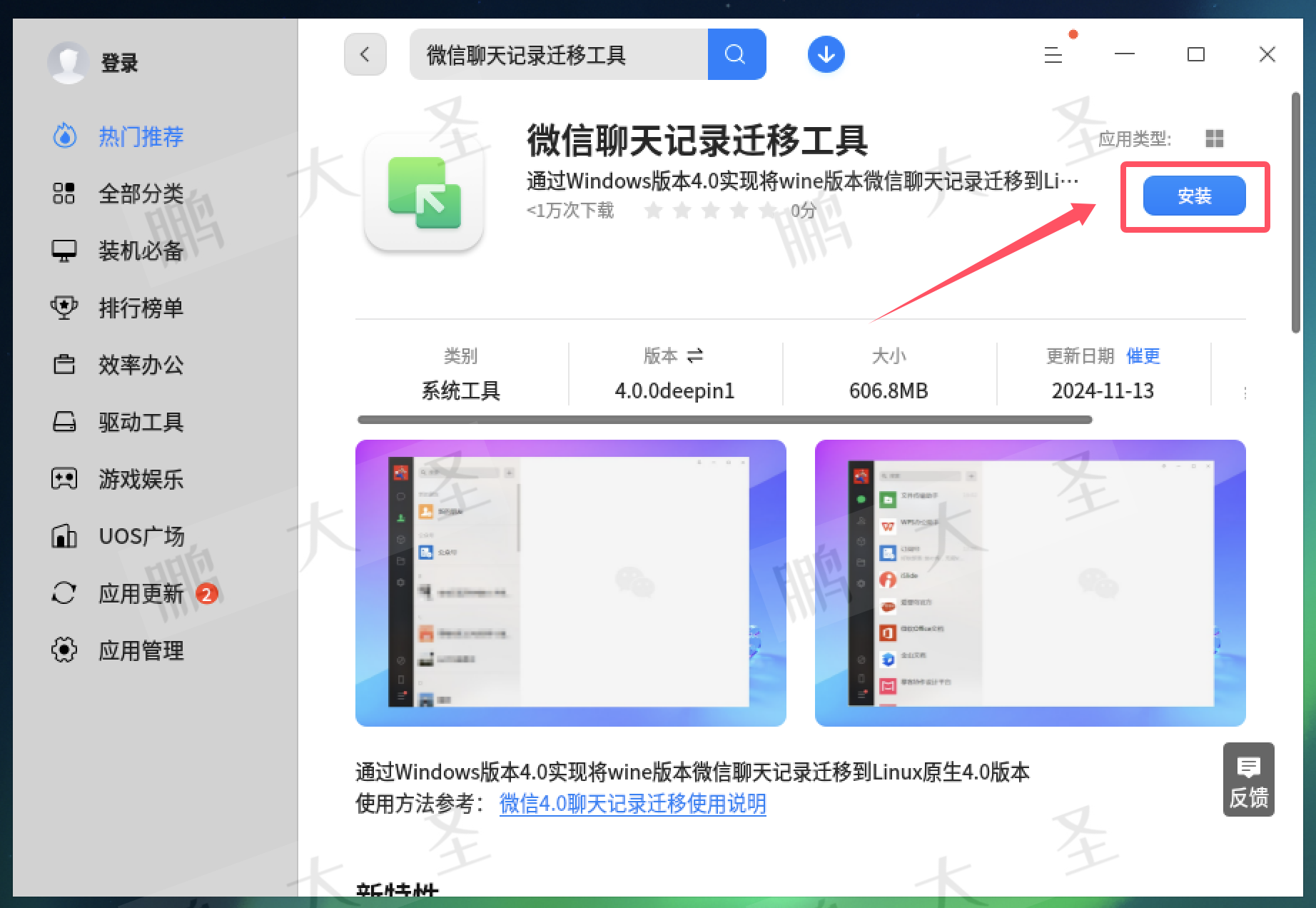Maximize the app store window
1316x908 pixels.
coord(1196,54)
